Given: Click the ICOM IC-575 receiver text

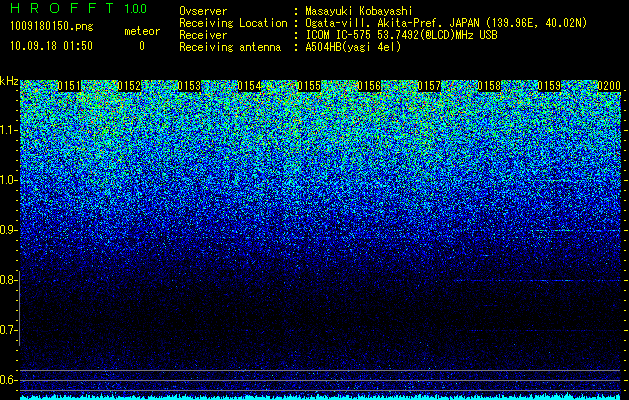Looking at the screenshot, I should pyautogui.click(x=402, y=35).
